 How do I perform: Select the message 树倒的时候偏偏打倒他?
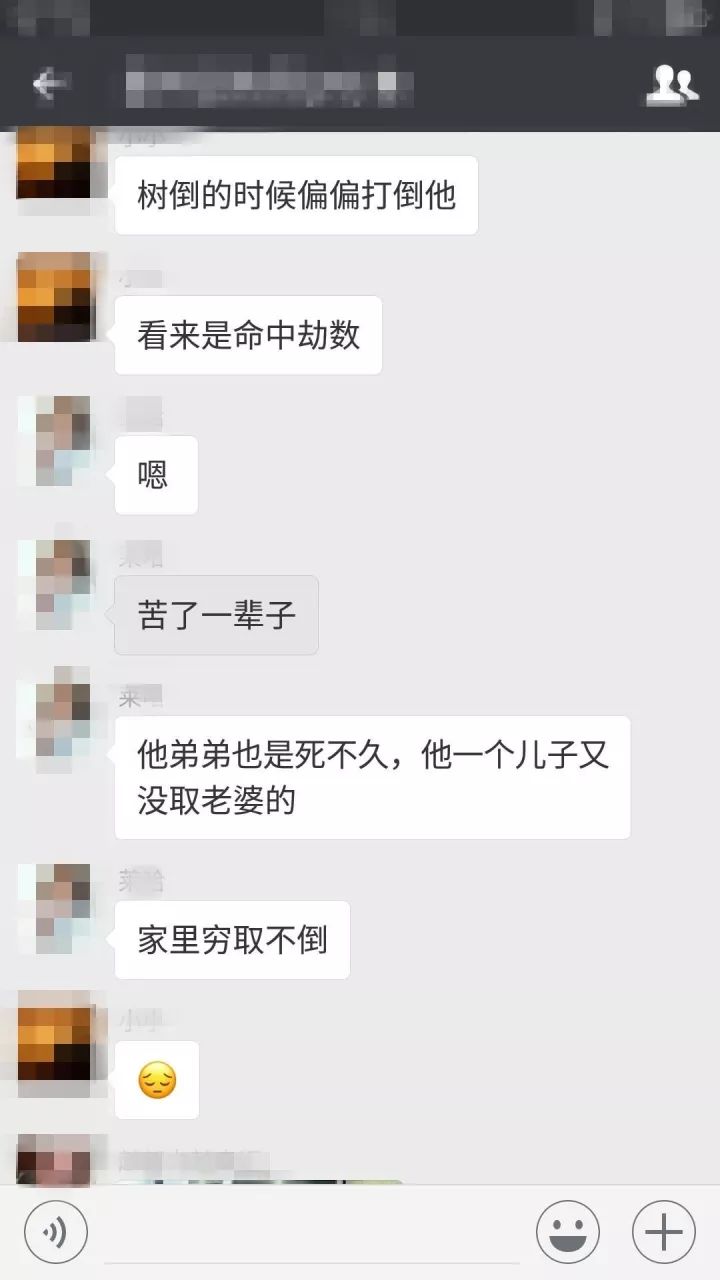pyautogui.click(x=296, y=195)
